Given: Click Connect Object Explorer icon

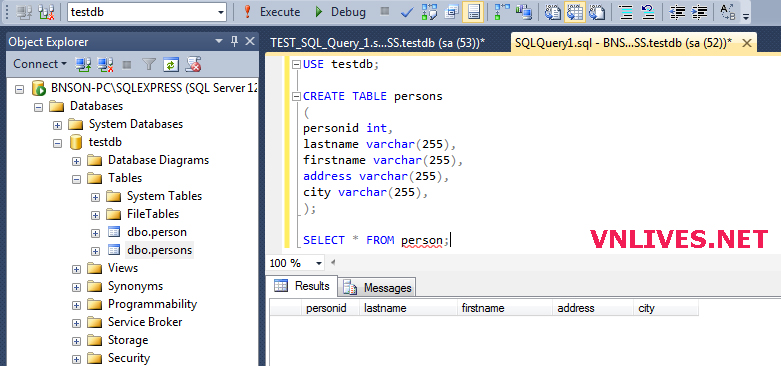Looking at the screenshot, I should (x=82, y=64).
